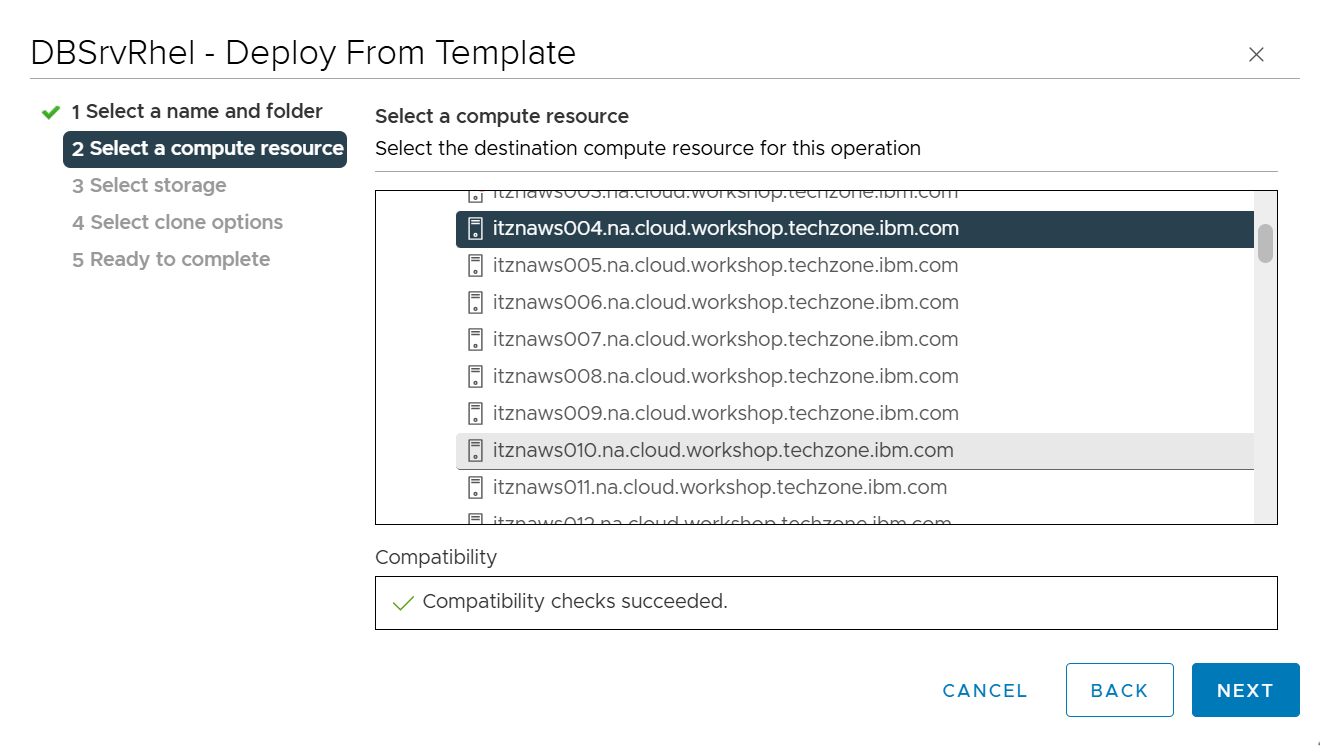Click step 3 Select storage
This screenshot has width=1320, height=748.
pos(149,186)
